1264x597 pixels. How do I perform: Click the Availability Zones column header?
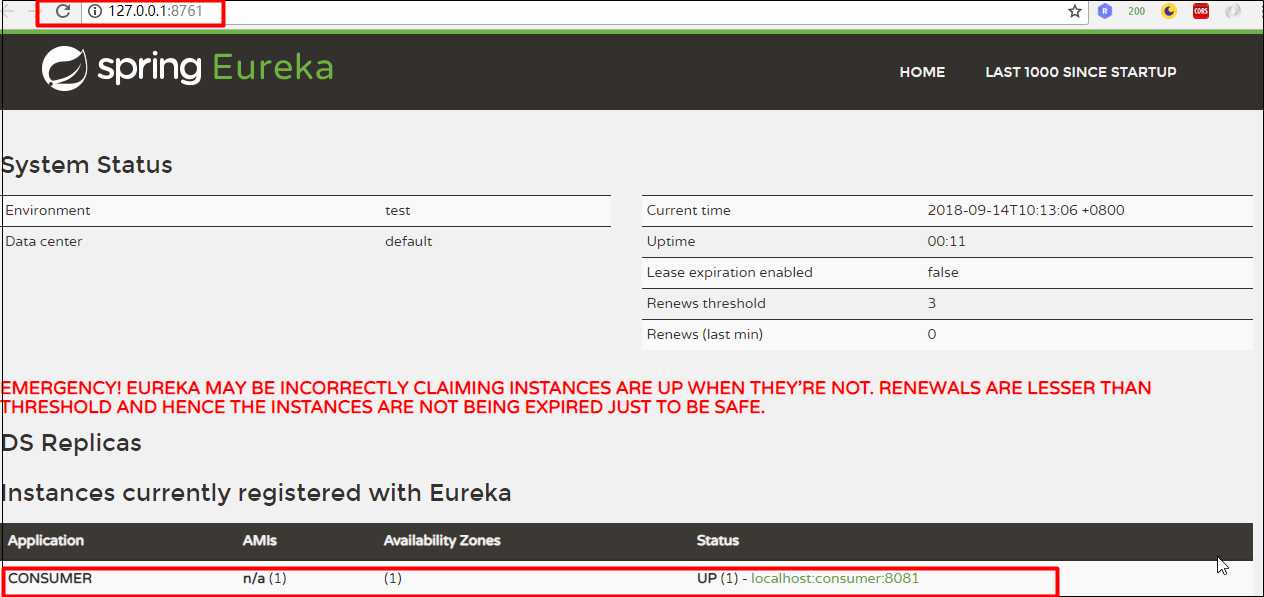[442, 540]
